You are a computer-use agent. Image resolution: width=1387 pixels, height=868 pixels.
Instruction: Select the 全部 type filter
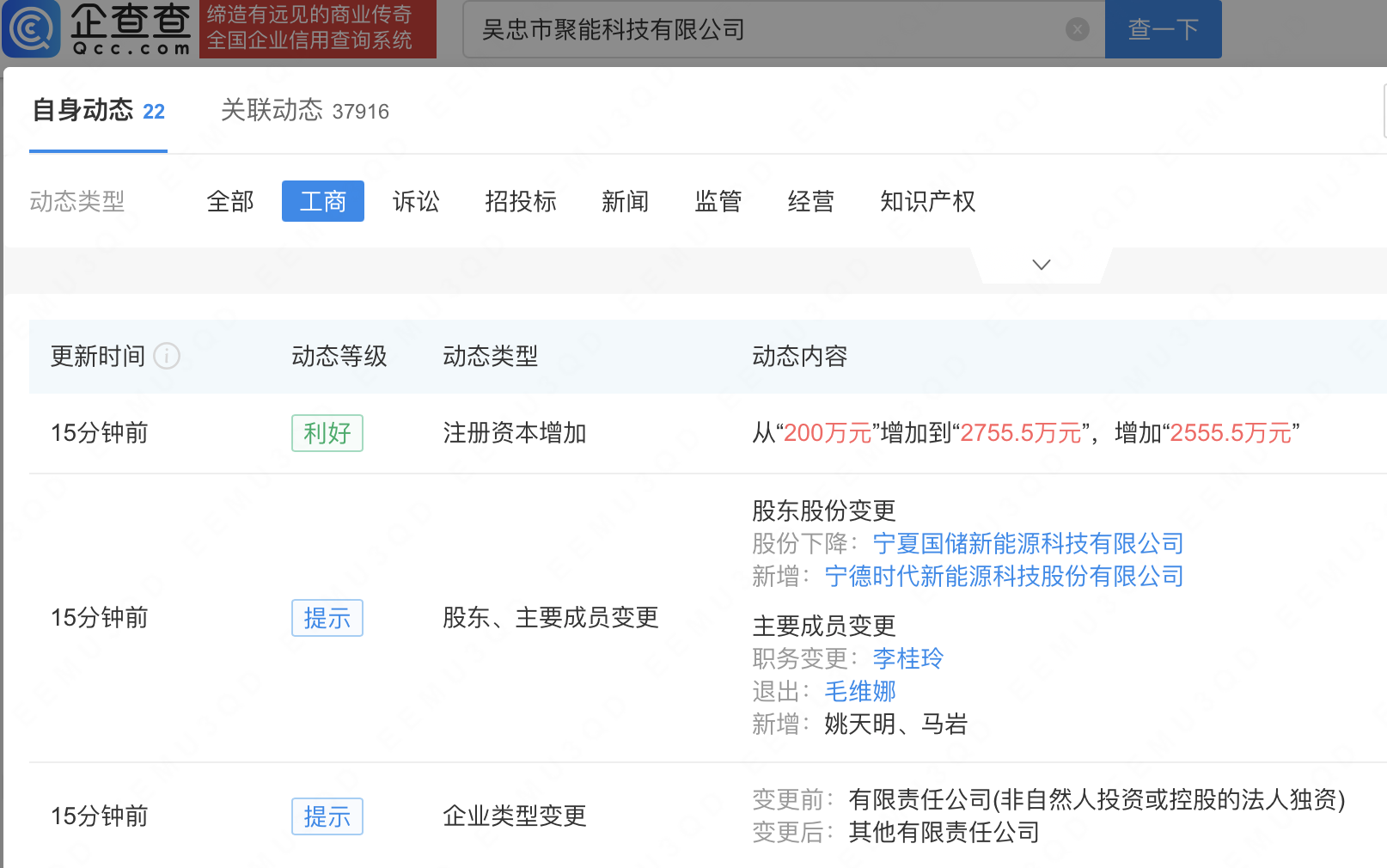(x=230, y=201)
